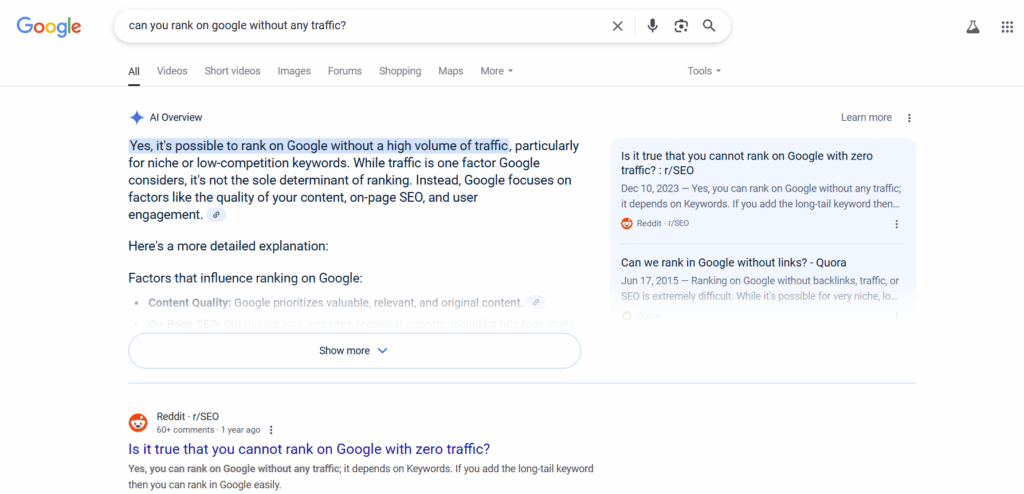Click Reddit logo icon in source card
The width and height of the screenshot is (1024, 494).
pyautogui.click(x=627, y=223)
